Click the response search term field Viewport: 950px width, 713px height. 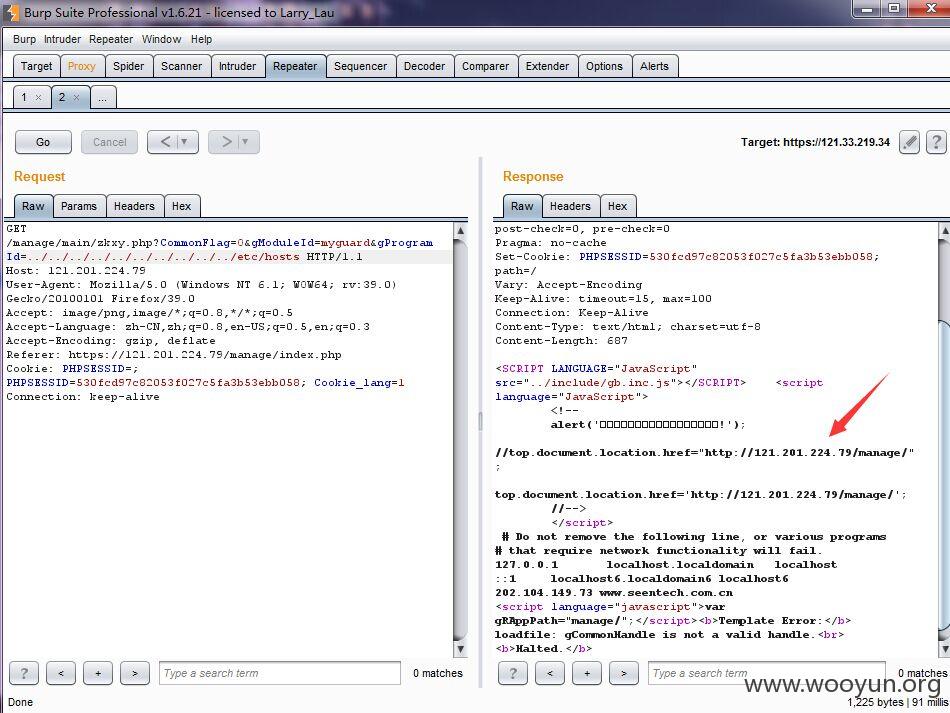pyautogui.click(x=767, y=673)
